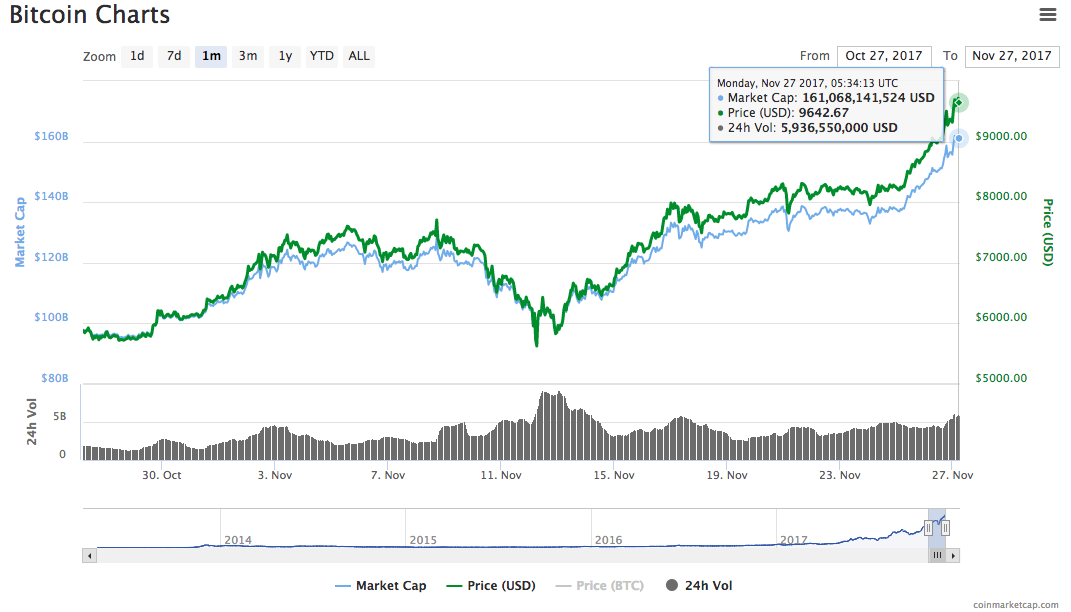Click the navigator scrollbar left arrow
Screen dimensions: 1071x612
pyautogui.click(x=90, y=555)
